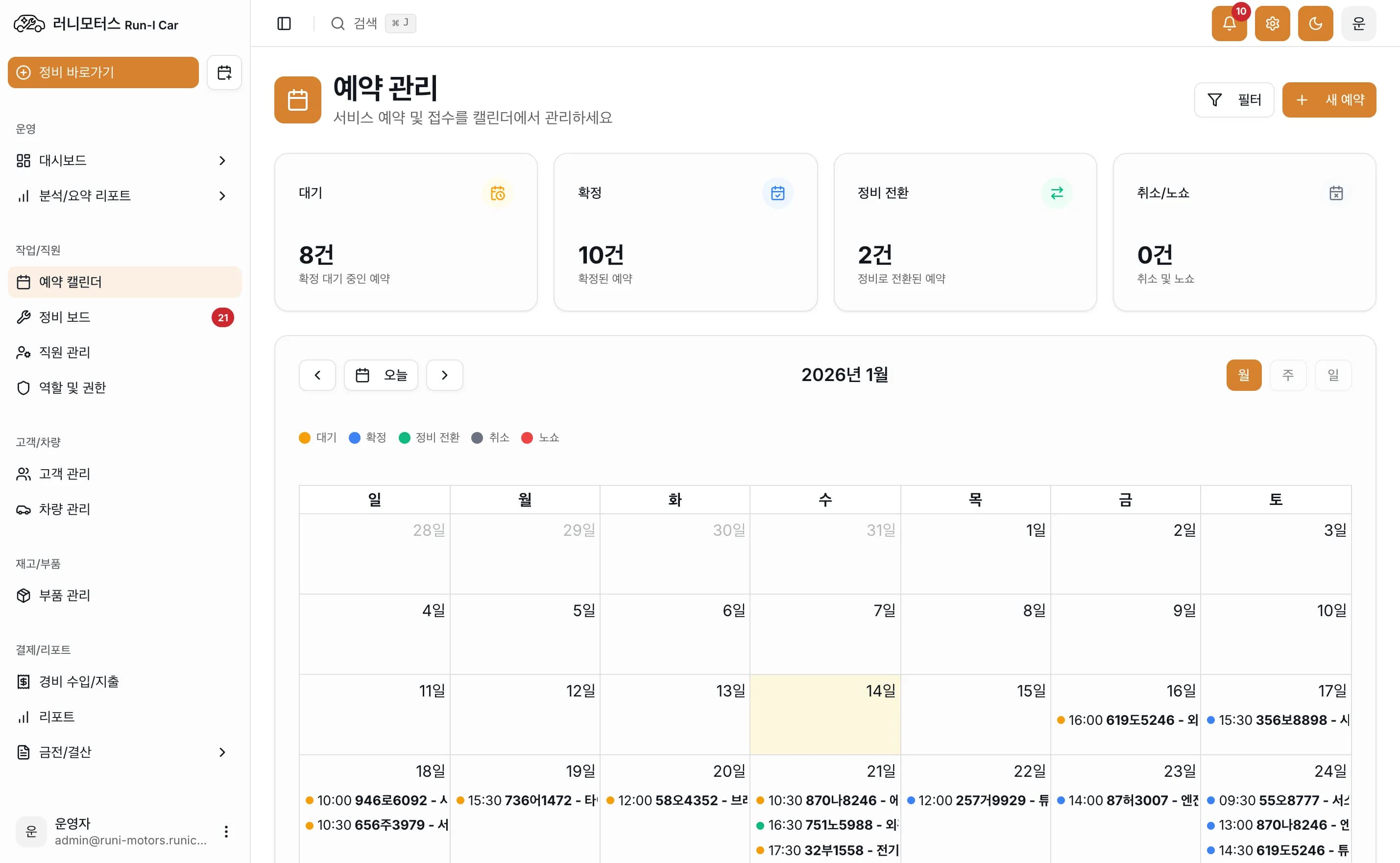Expand the 대시보드 menu chevron
The height and width of the screenshot is (863, 1400).
click(222, 161)
